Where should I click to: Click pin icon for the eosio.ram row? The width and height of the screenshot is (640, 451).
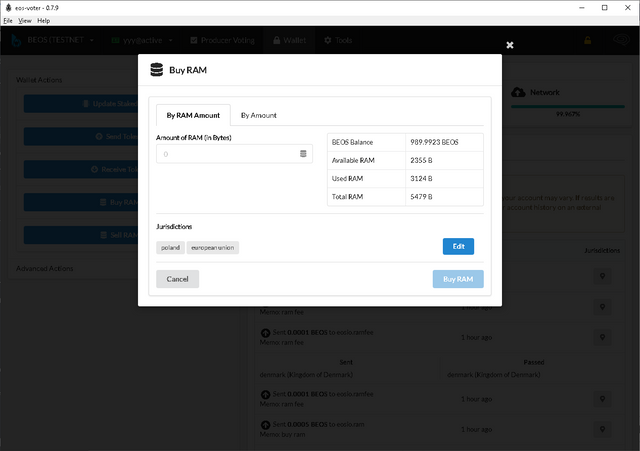[x=602, y=429]
